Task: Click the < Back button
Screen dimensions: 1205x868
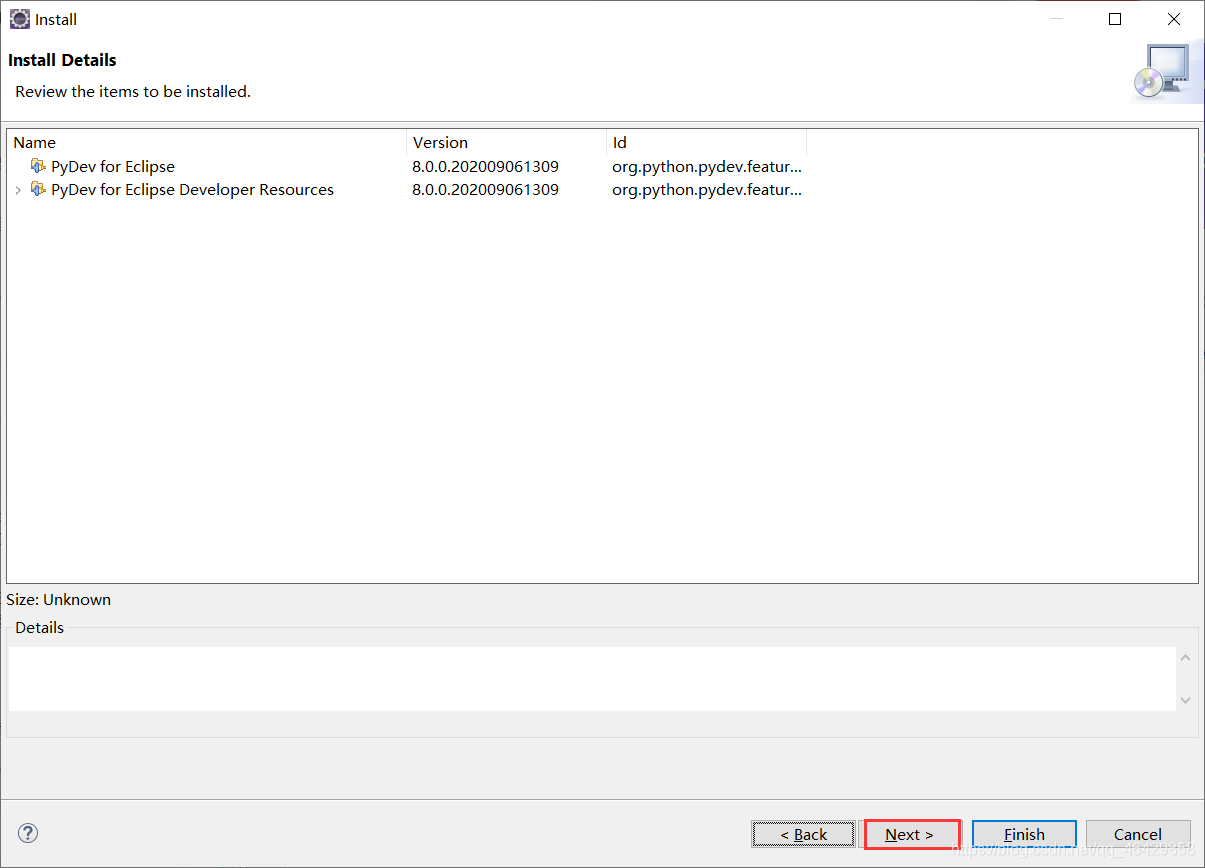Action: (803, 834)
